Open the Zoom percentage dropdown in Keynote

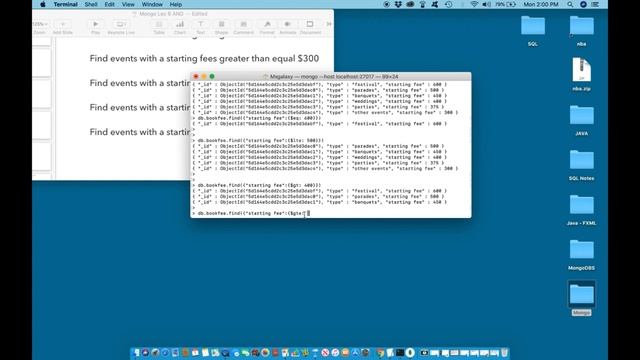click(40, 24)
